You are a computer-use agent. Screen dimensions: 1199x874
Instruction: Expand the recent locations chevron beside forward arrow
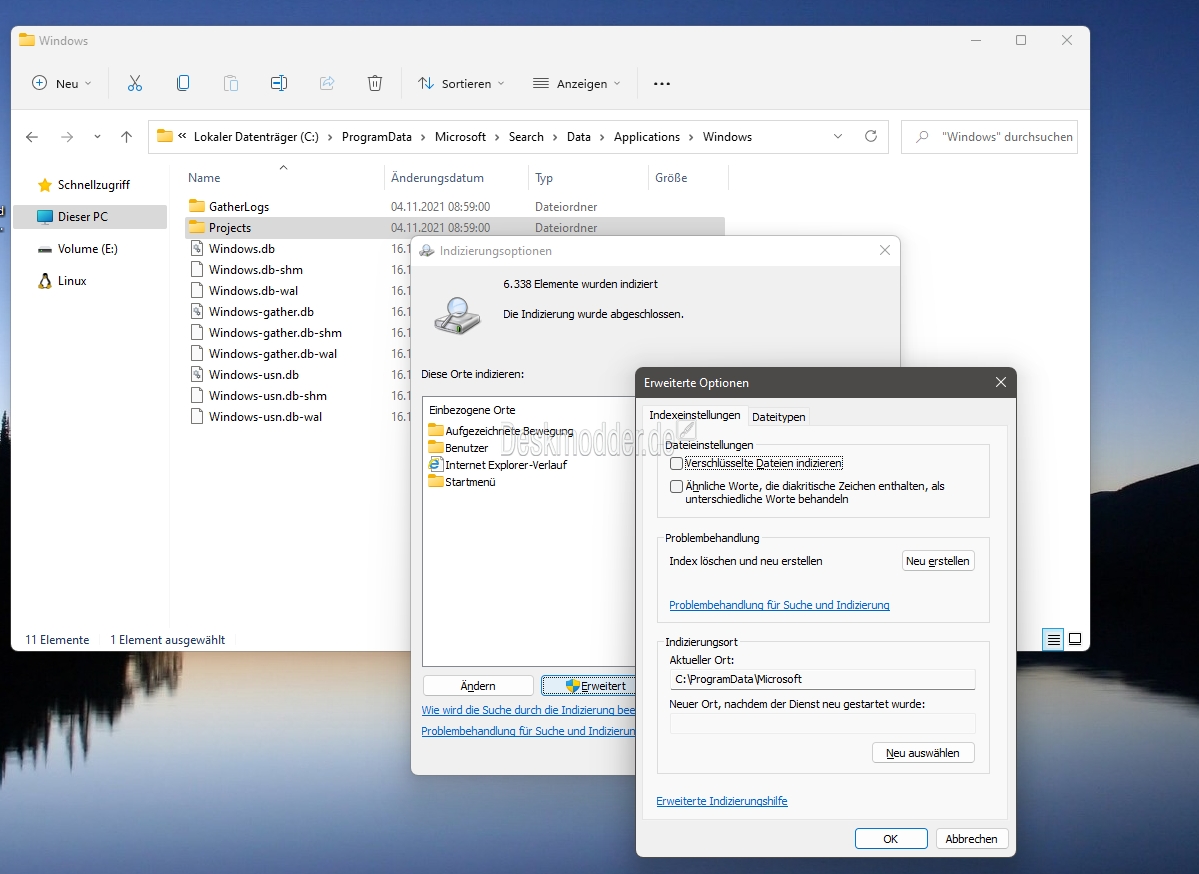[97, 137]
